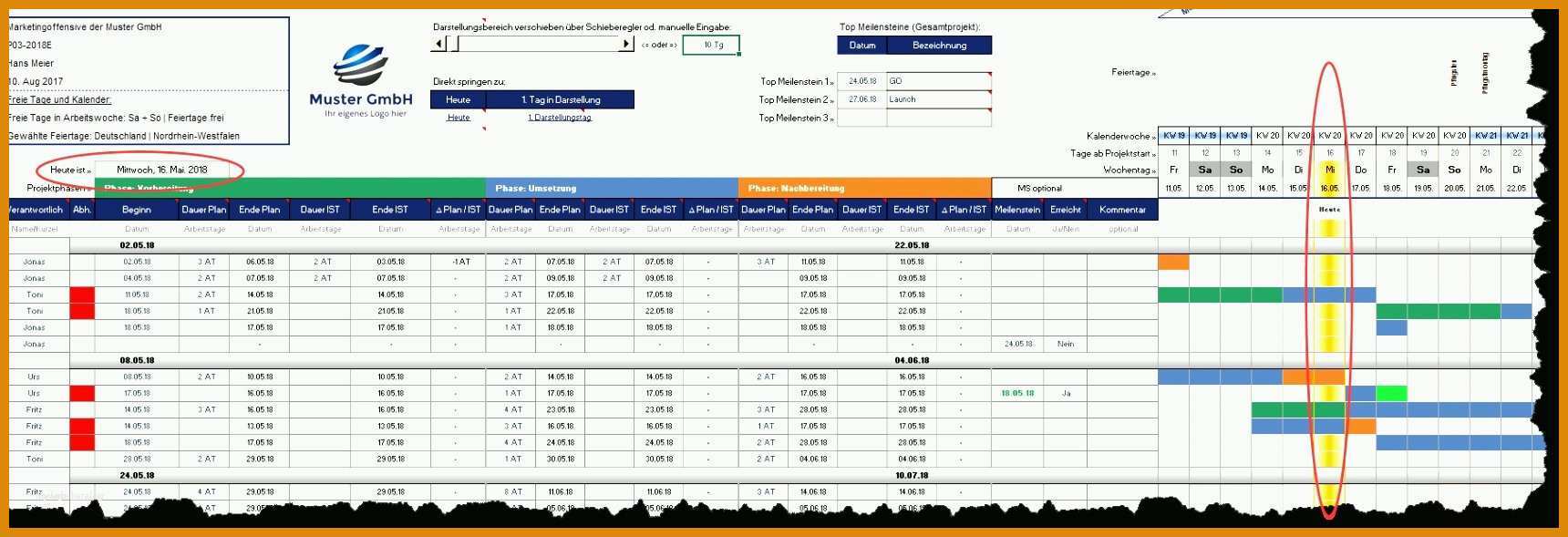Select the bold '02.05.18' group start date
Image resolution: width=1568 pixels, height=537 pixels.
[137, 245]
